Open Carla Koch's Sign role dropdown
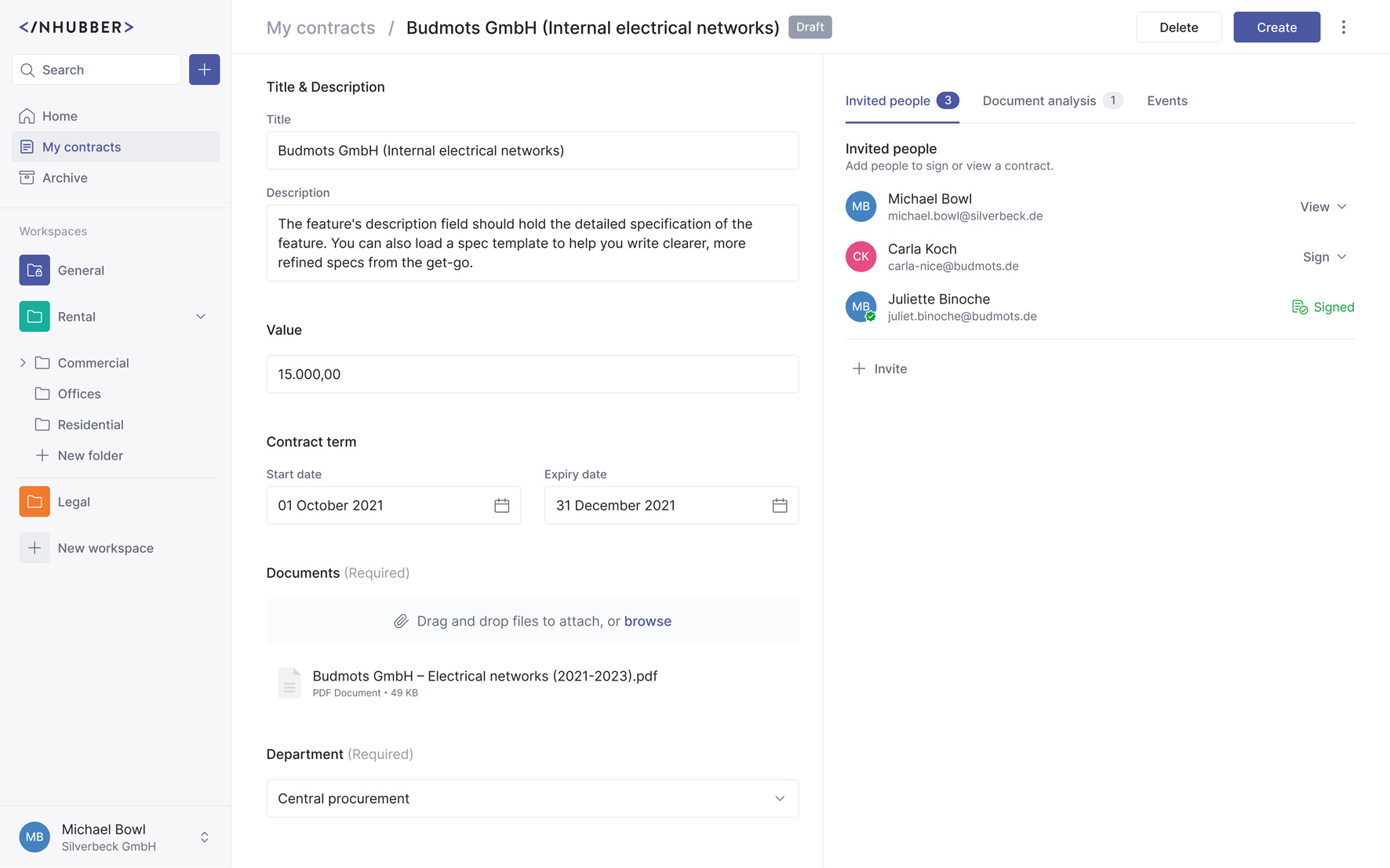The height and width of the screenshot is (868, 1390). [1324, 257]
